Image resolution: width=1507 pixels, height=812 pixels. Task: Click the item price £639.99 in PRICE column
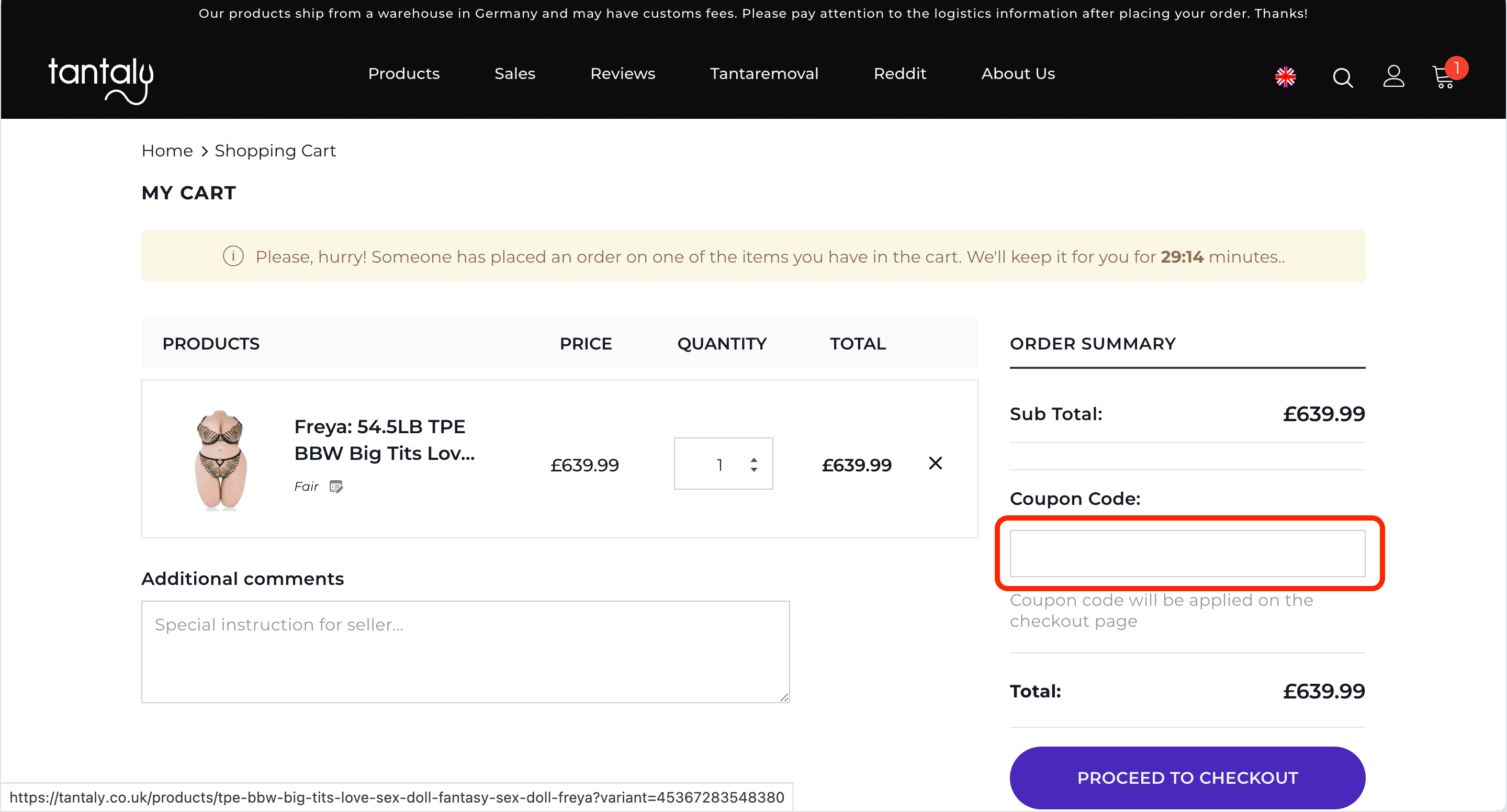(584, 465)
